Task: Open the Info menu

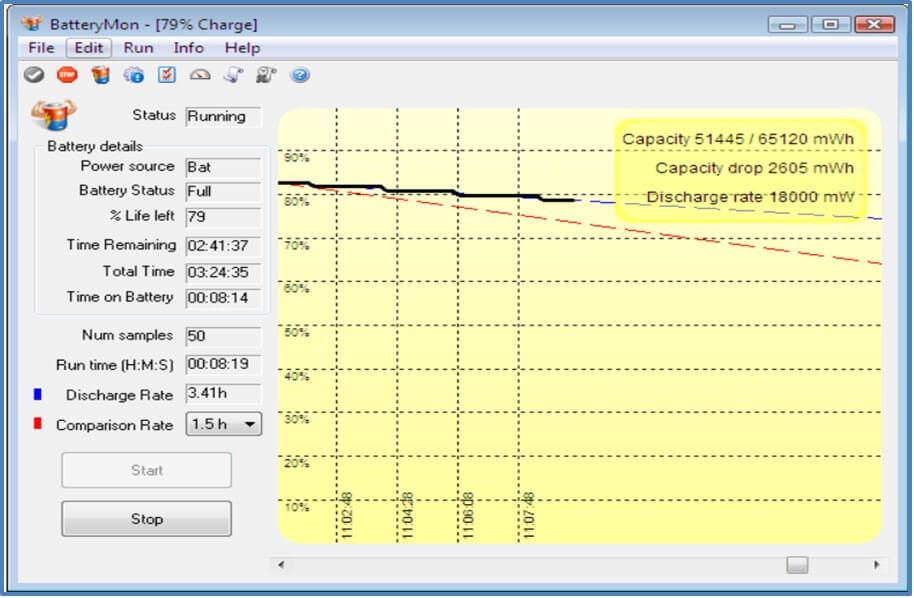Action: [x=188, y=48]
